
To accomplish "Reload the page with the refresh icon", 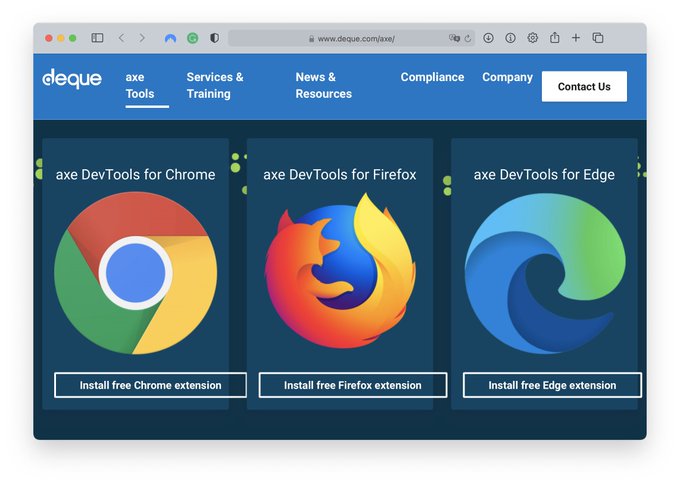I will 468,39.
